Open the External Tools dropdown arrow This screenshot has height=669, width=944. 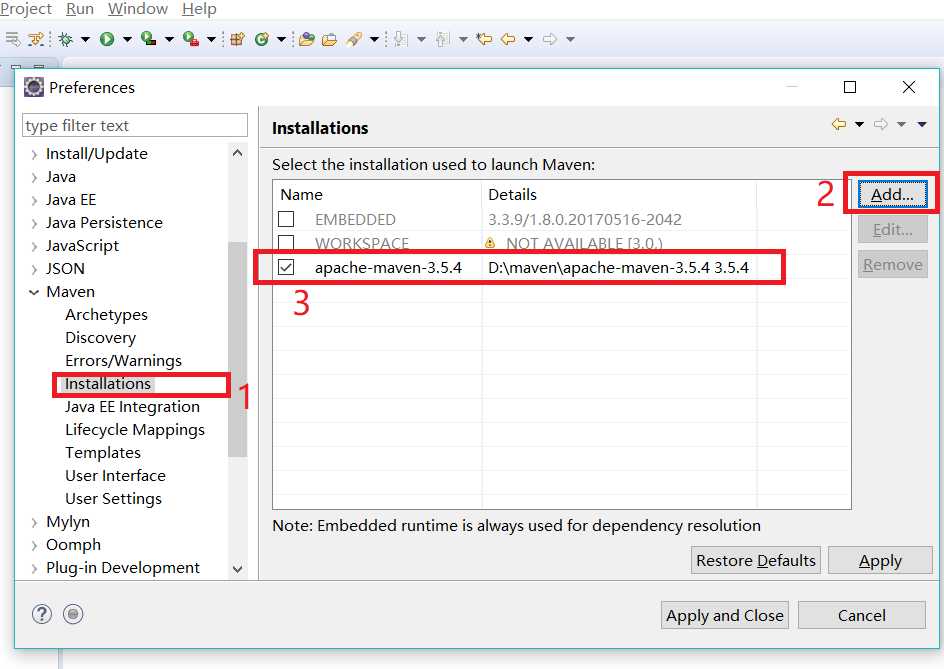pyautogui.click(x=211, y=40)
